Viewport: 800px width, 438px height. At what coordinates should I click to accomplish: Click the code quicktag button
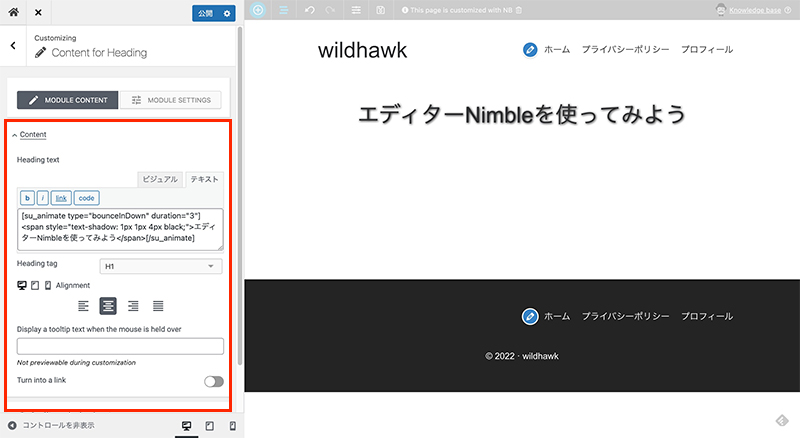pyautogui.click(x=87, y=198)
